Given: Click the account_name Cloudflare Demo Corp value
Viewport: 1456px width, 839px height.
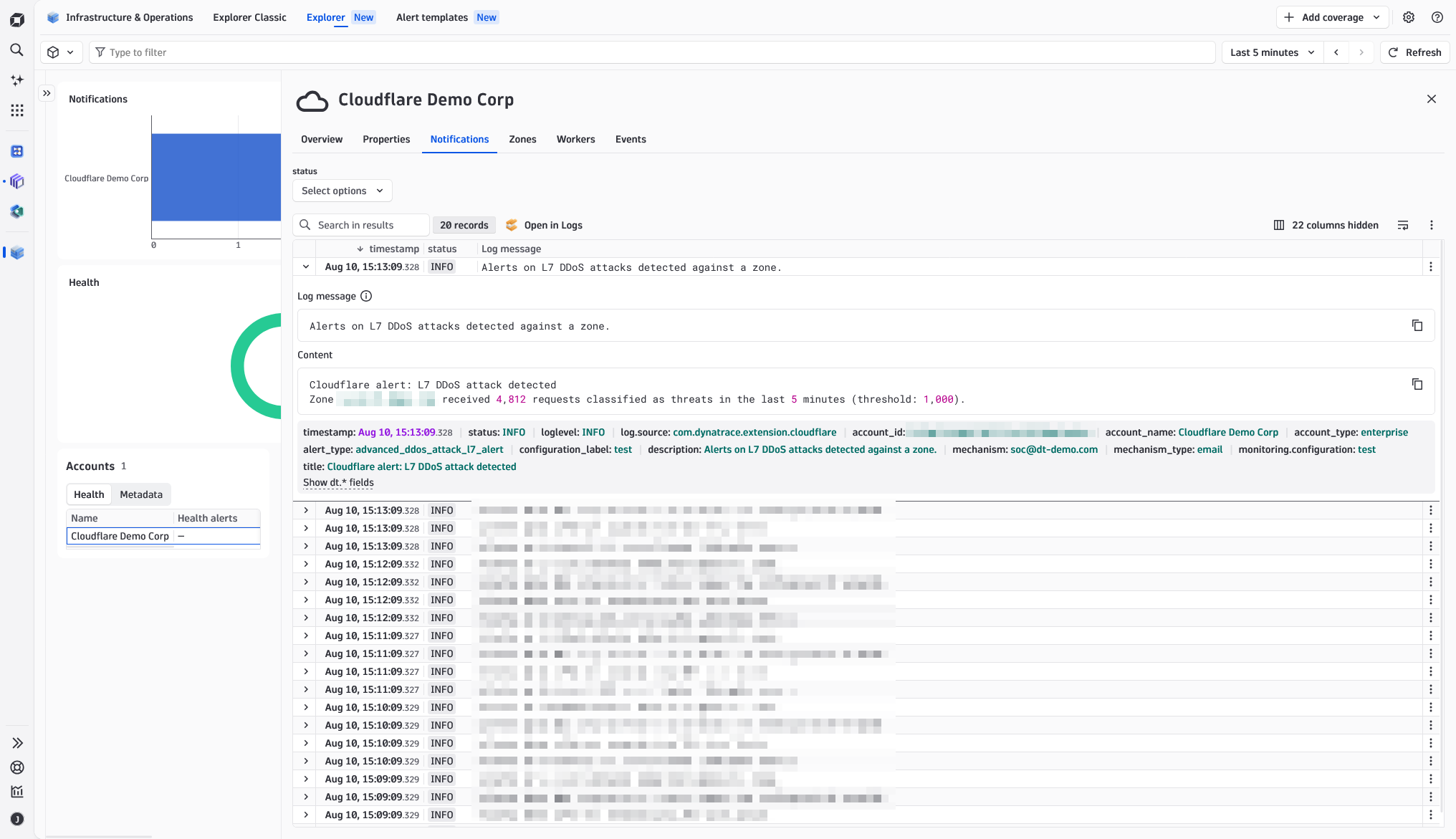Looking at the screenshot, I should pyautogui.click(x=1228, y=432).
